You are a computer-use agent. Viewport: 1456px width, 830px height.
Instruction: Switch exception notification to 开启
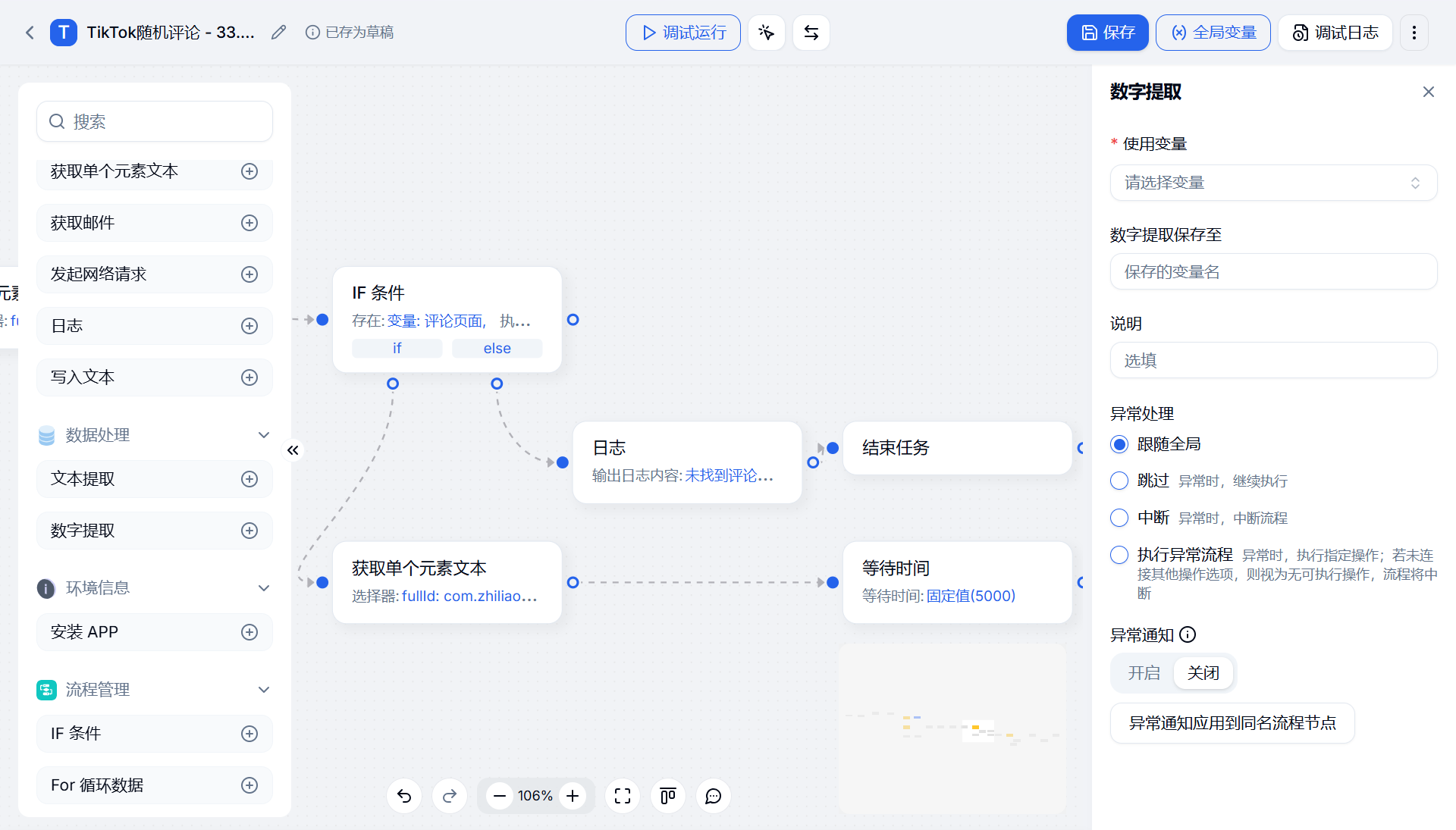tap(1144, 673)
